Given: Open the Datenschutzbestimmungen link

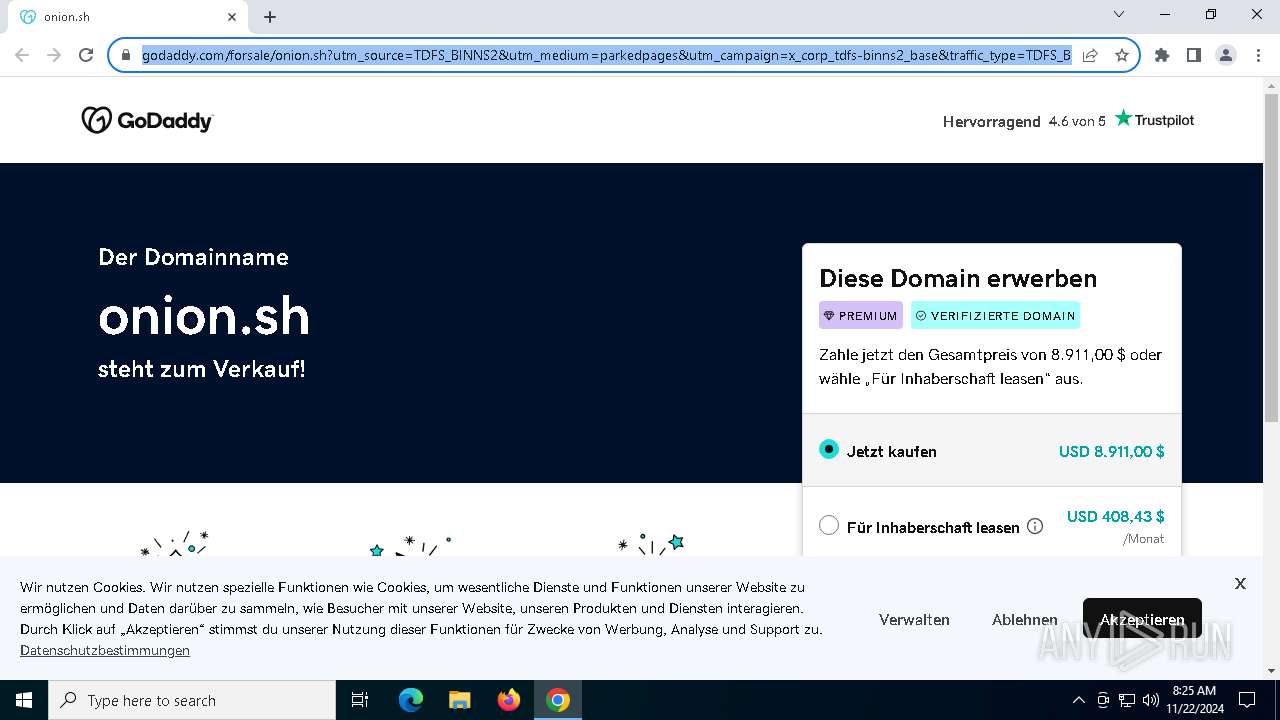Looking at the screenshot, I should (105, 650).
